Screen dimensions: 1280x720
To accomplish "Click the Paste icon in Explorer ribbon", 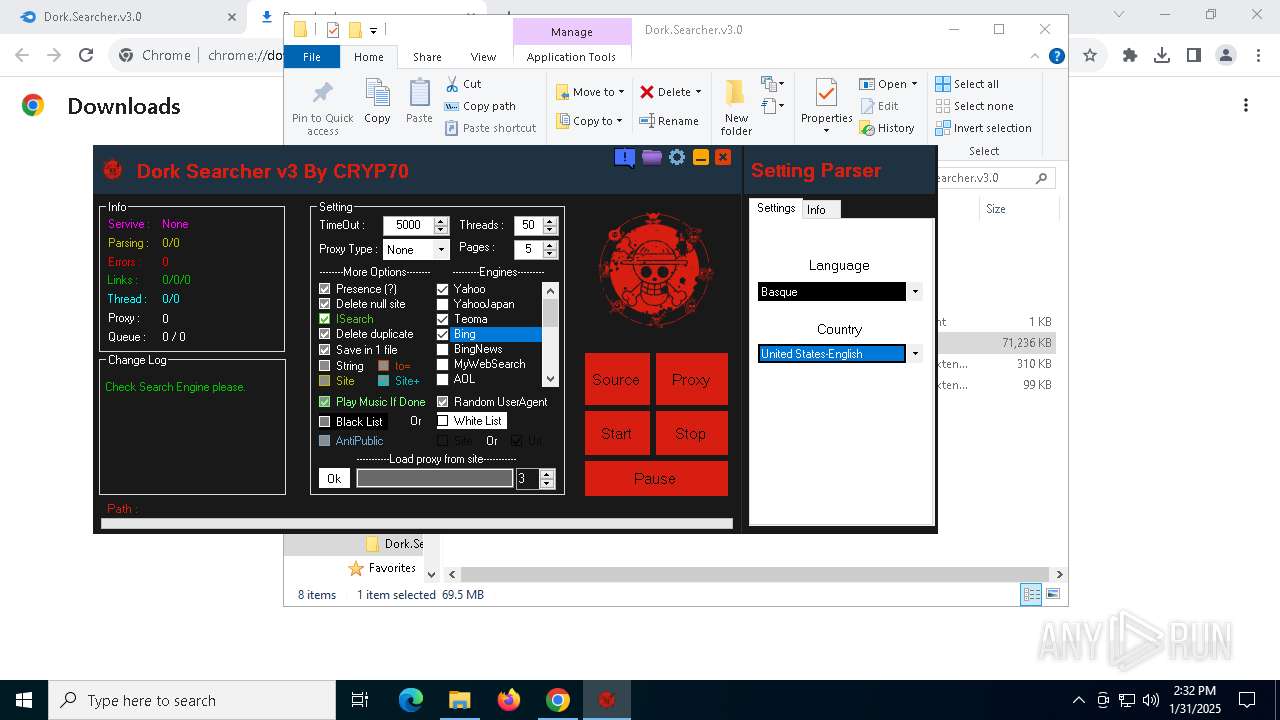I will click(x=419, y=101).
